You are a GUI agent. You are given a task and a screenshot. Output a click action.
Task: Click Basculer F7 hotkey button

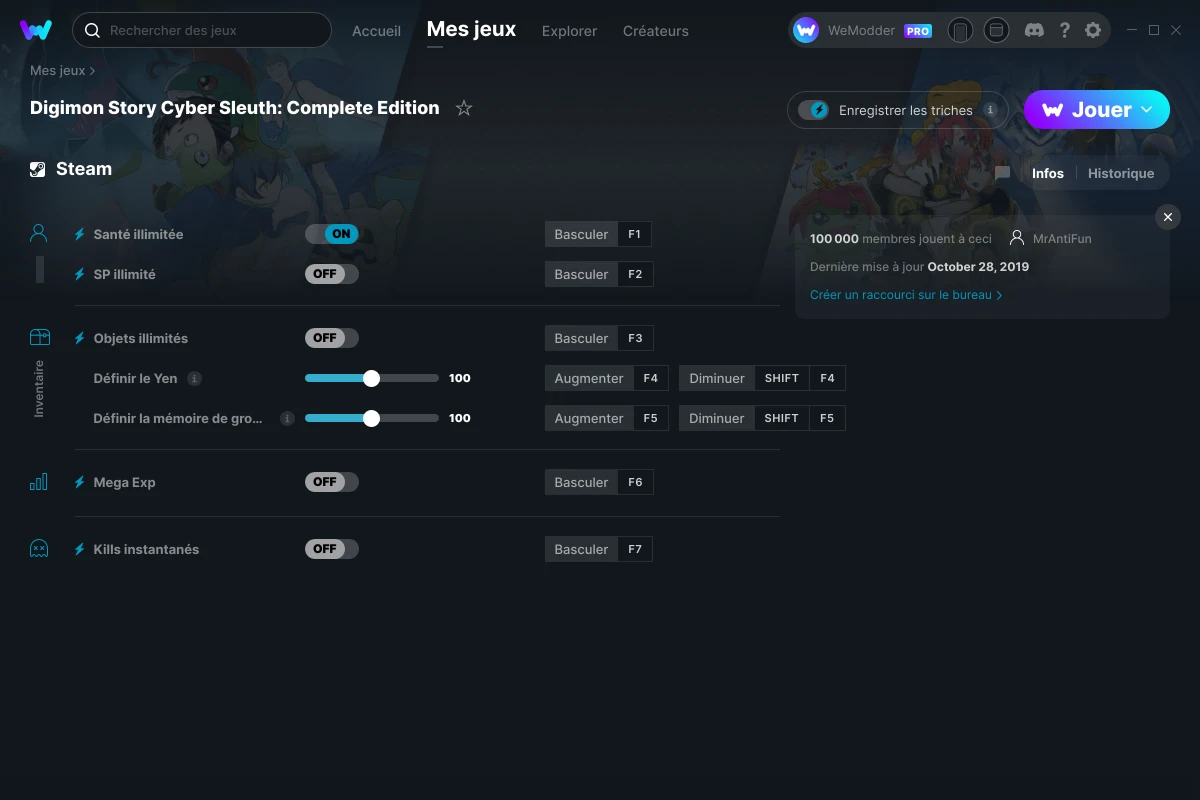pos(599,549)
